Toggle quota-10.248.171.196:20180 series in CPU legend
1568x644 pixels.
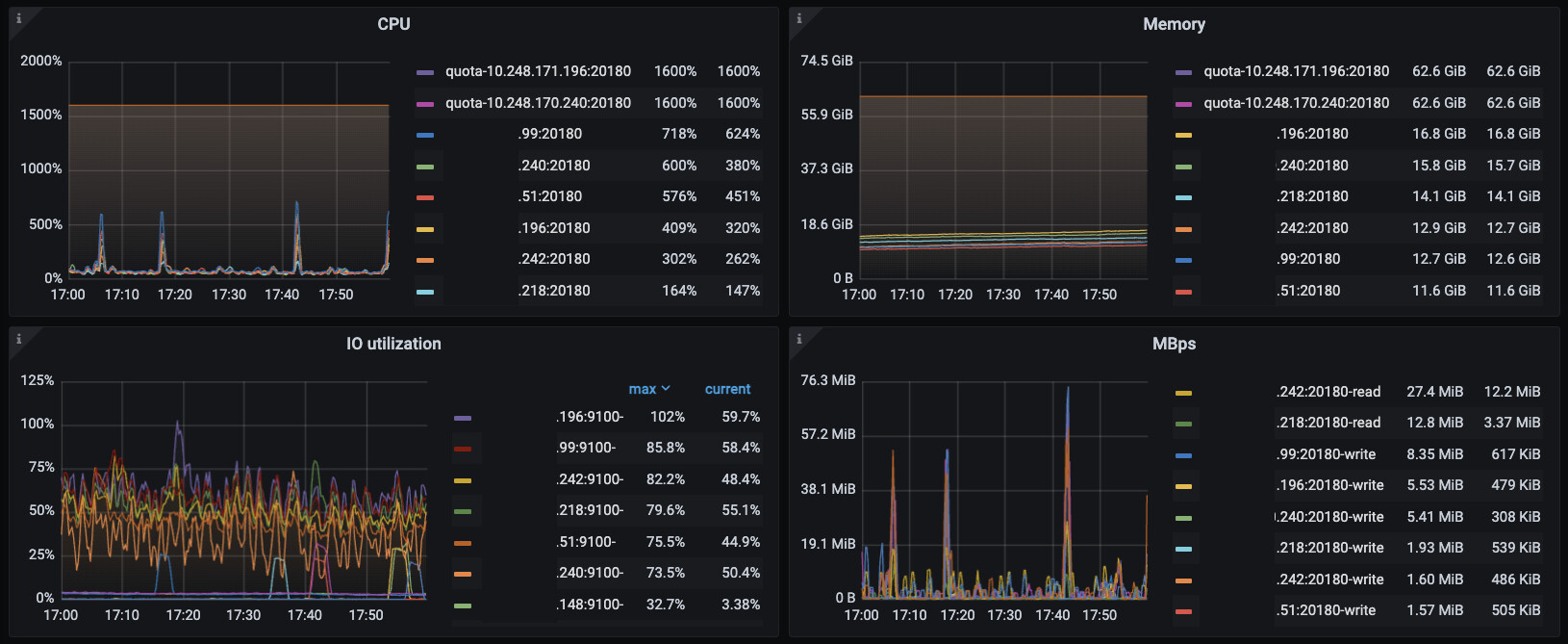pos(538,71)
